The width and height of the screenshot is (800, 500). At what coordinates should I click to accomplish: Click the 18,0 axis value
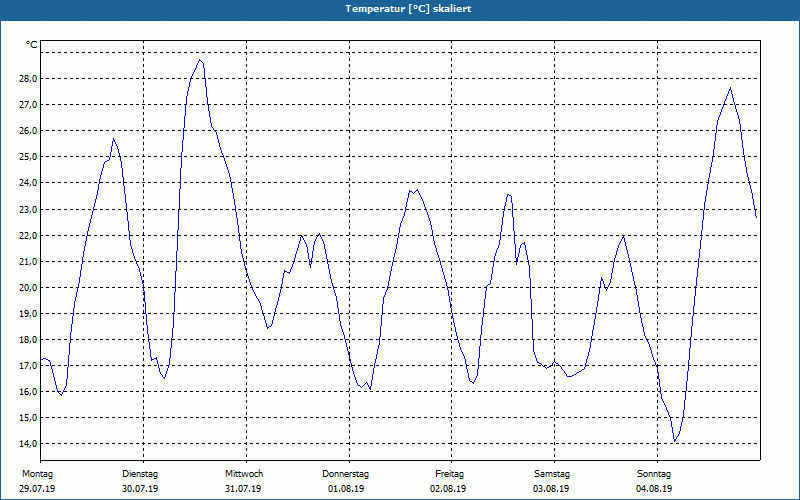pos(29,339)
